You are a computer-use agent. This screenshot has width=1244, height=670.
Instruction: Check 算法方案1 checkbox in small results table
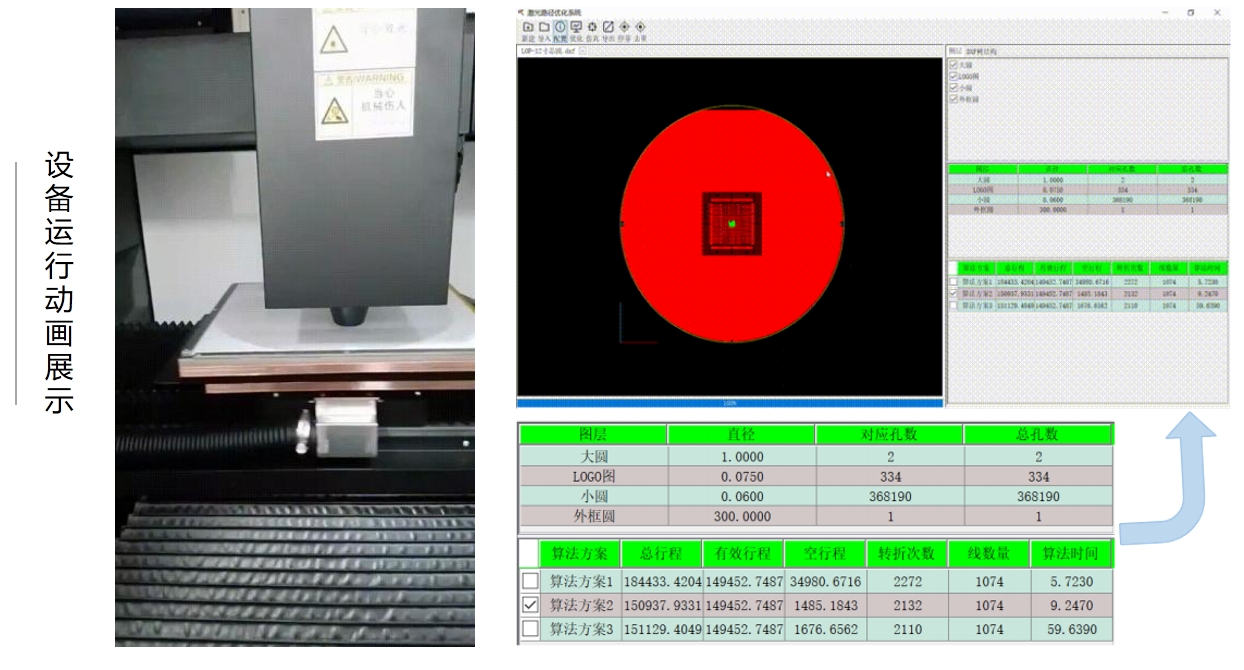coord(953,284)
